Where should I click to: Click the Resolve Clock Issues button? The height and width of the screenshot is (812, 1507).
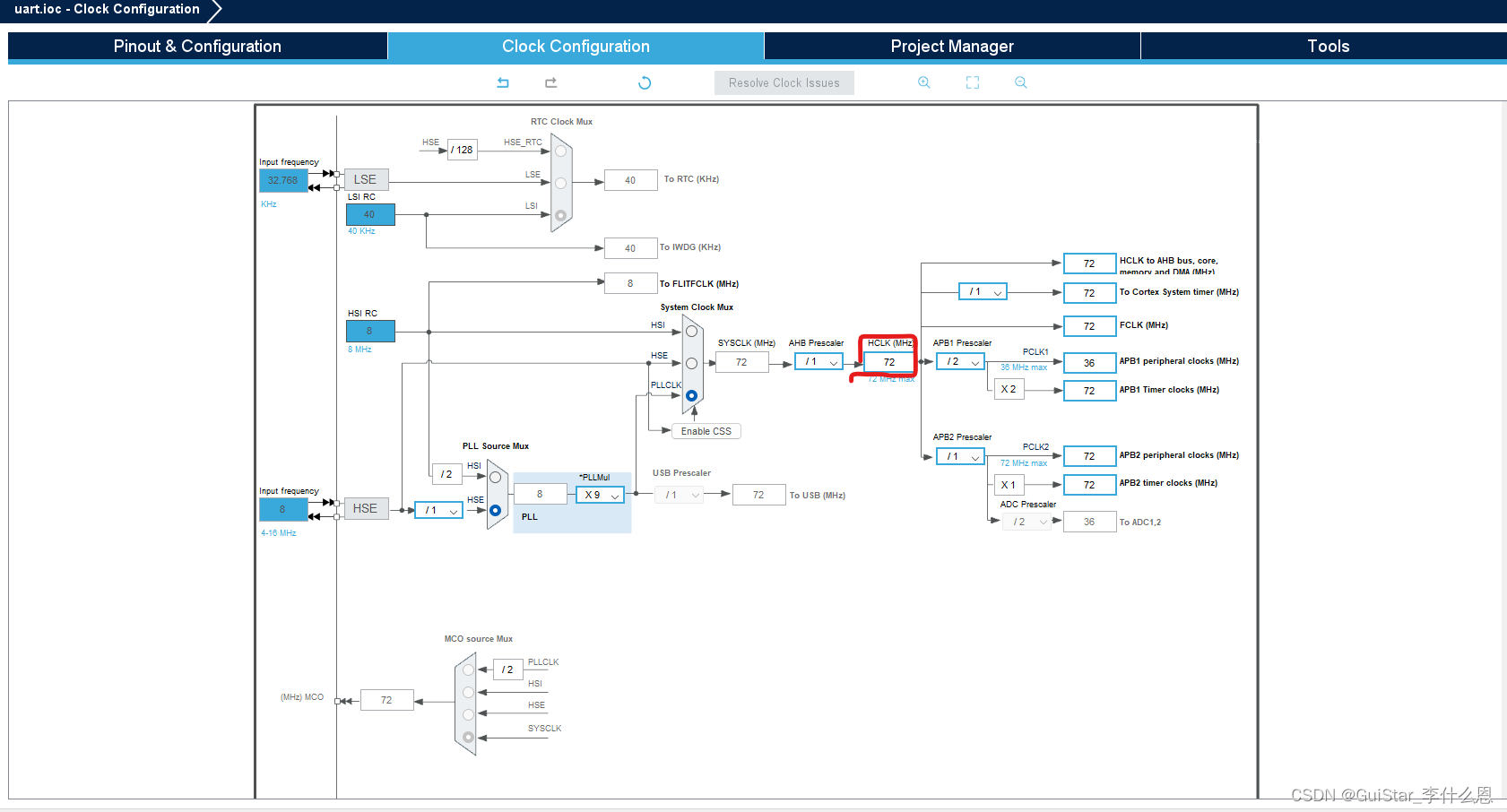(784, 82)
